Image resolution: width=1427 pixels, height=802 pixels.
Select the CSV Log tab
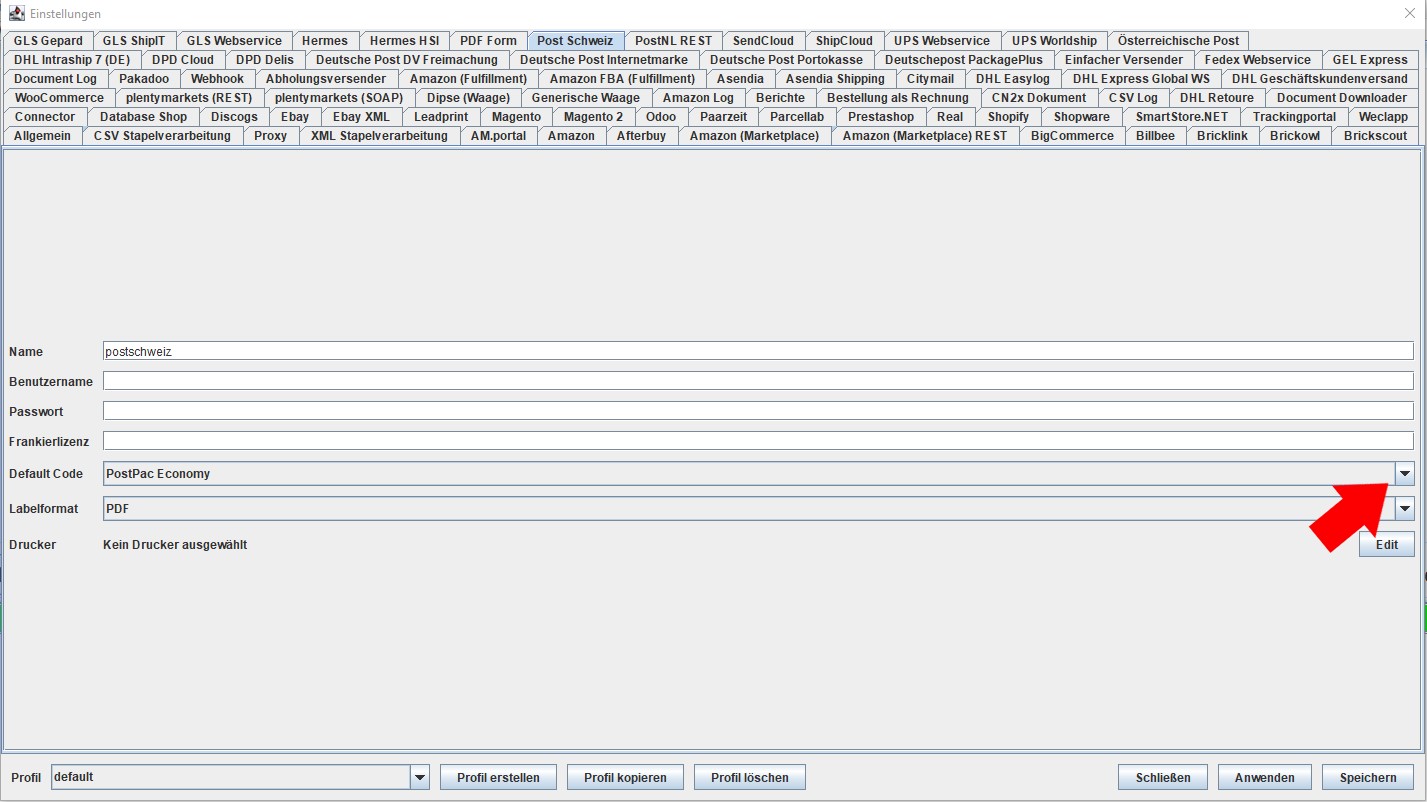pos(1133,98)
